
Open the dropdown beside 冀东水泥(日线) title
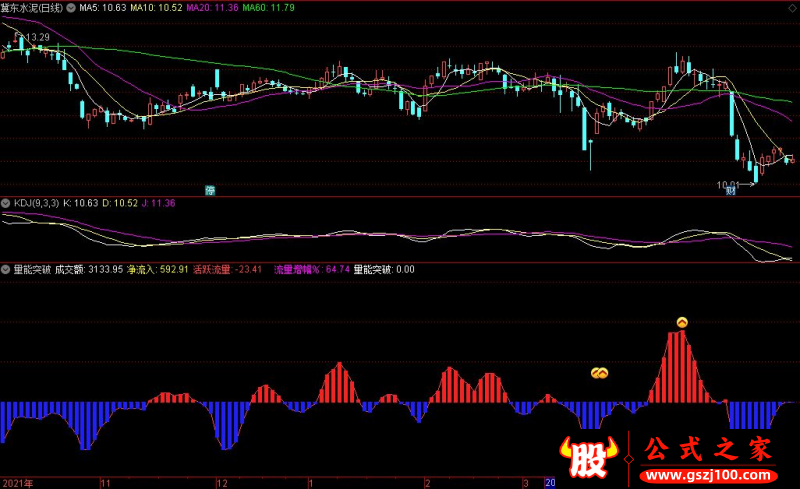71,8
